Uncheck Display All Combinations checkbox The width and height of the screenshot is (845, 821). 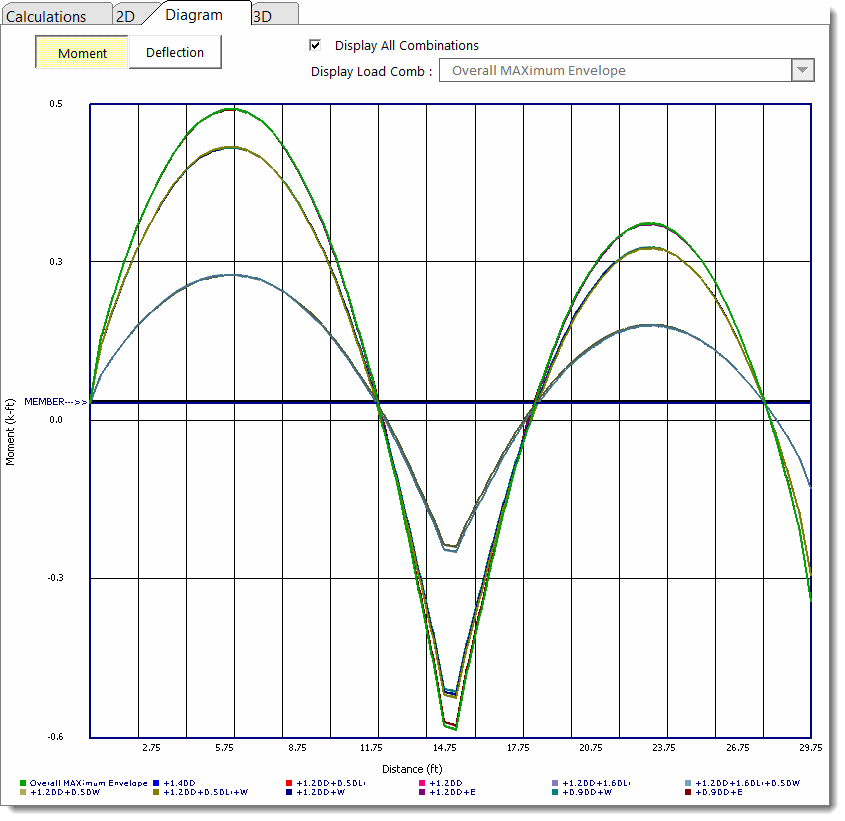(316, 45)
